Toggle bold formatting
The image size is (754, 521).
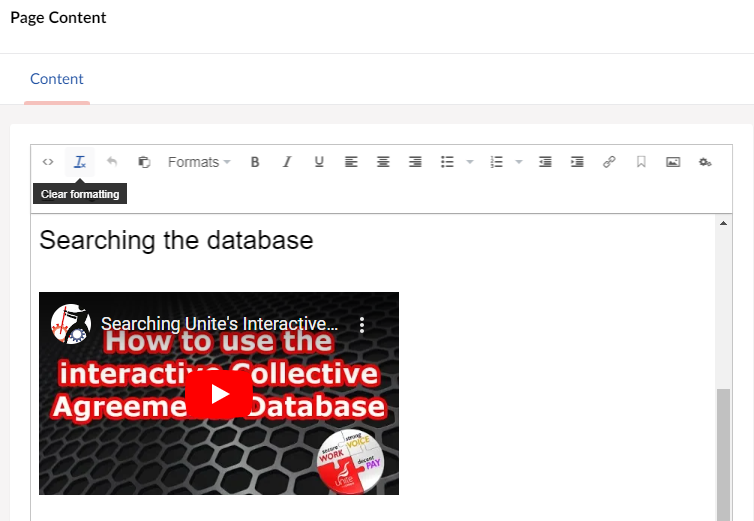[x=255, y=162]
